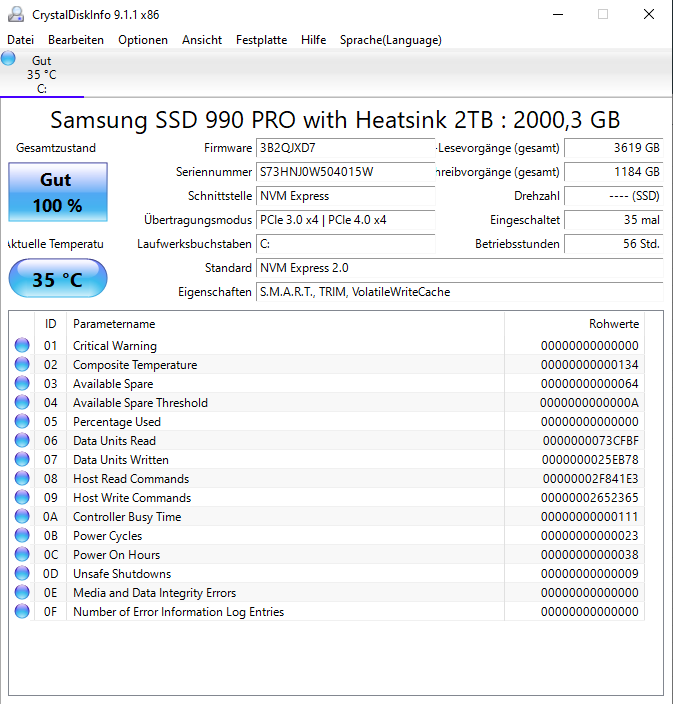Click the Gut 100 % health status button

tap(58, 192)
